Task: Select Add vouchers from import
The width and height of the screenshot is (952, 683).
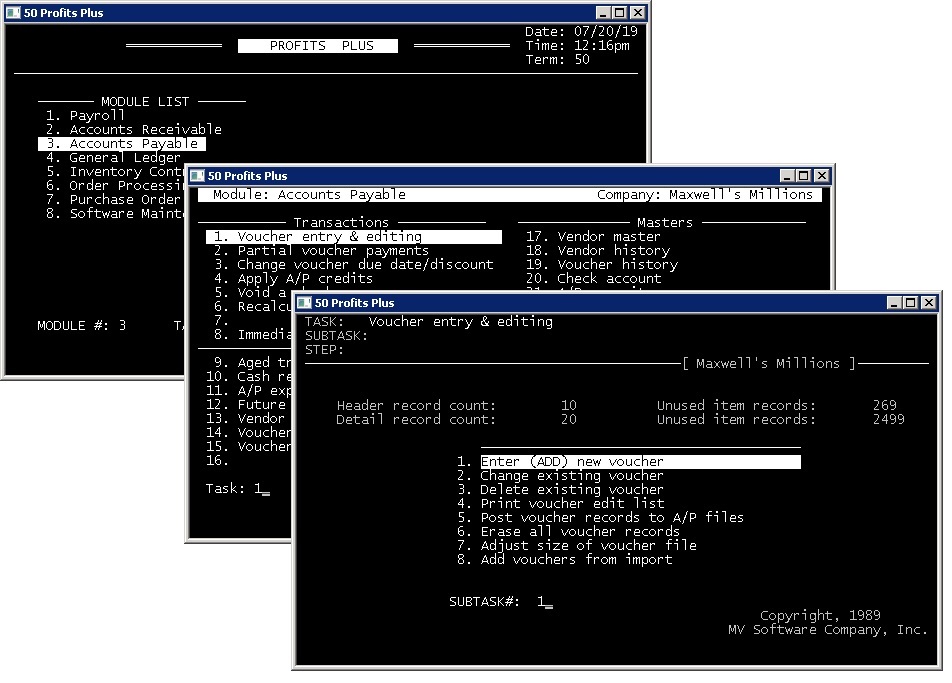Action: click(x=575, y=560)
